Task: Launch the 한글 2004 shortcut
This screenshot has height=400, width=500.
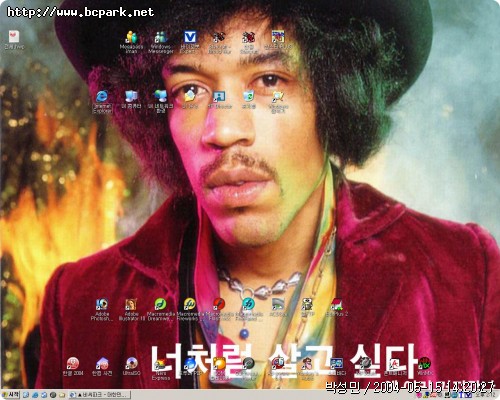Action: click(73, 366)
